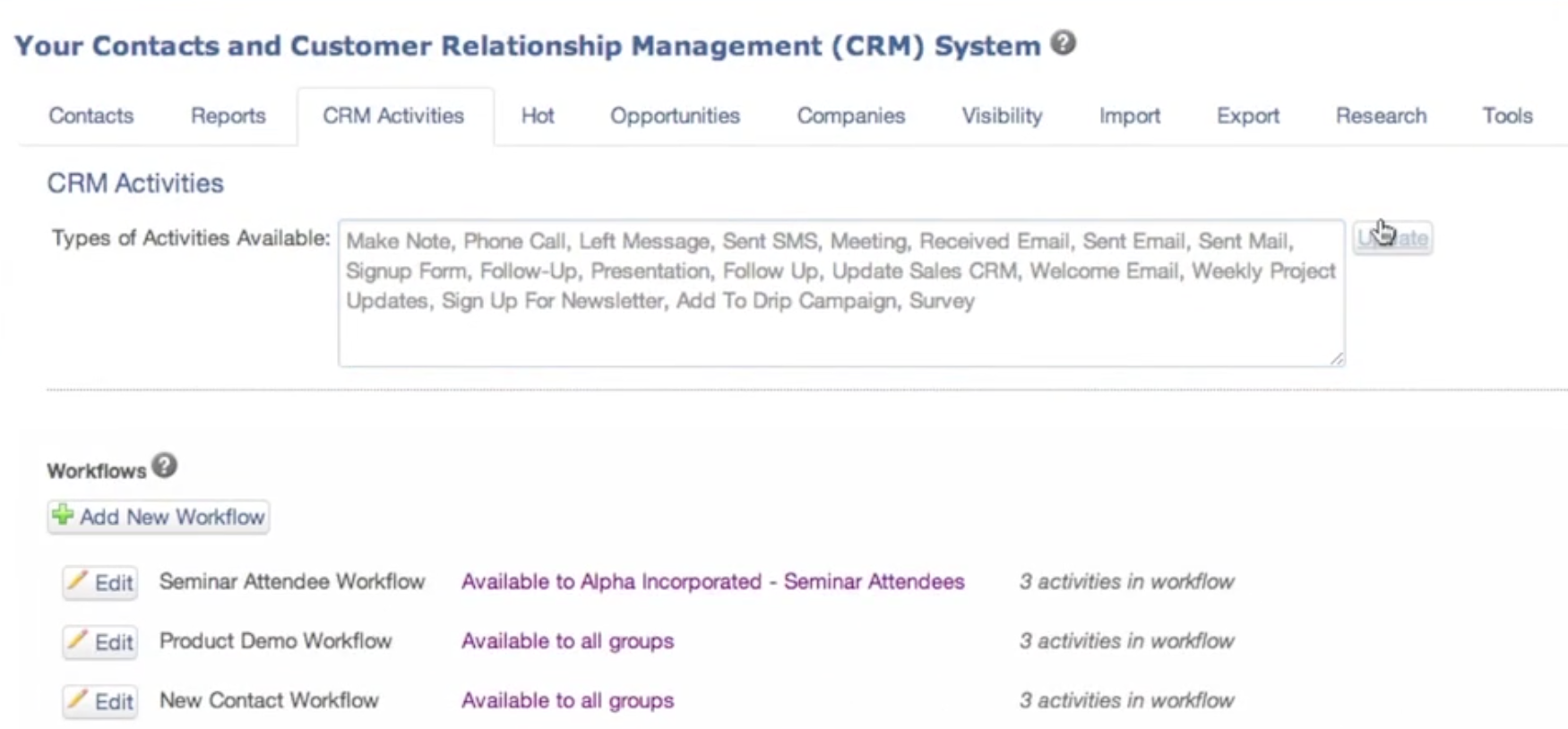
Task: Select the Companies tab
Action: 850,116
